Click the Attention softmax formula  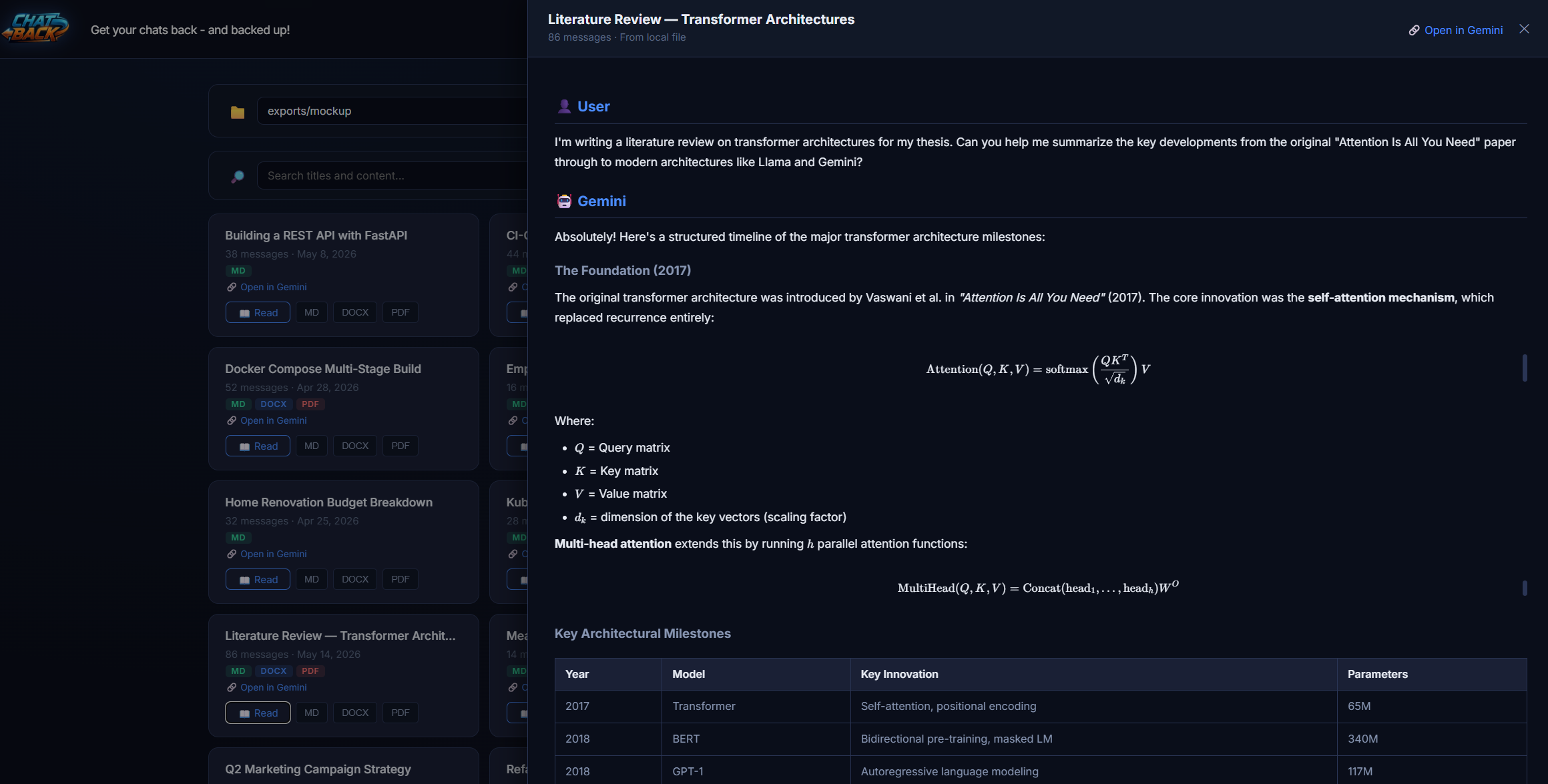click(x=1038, y=369)
